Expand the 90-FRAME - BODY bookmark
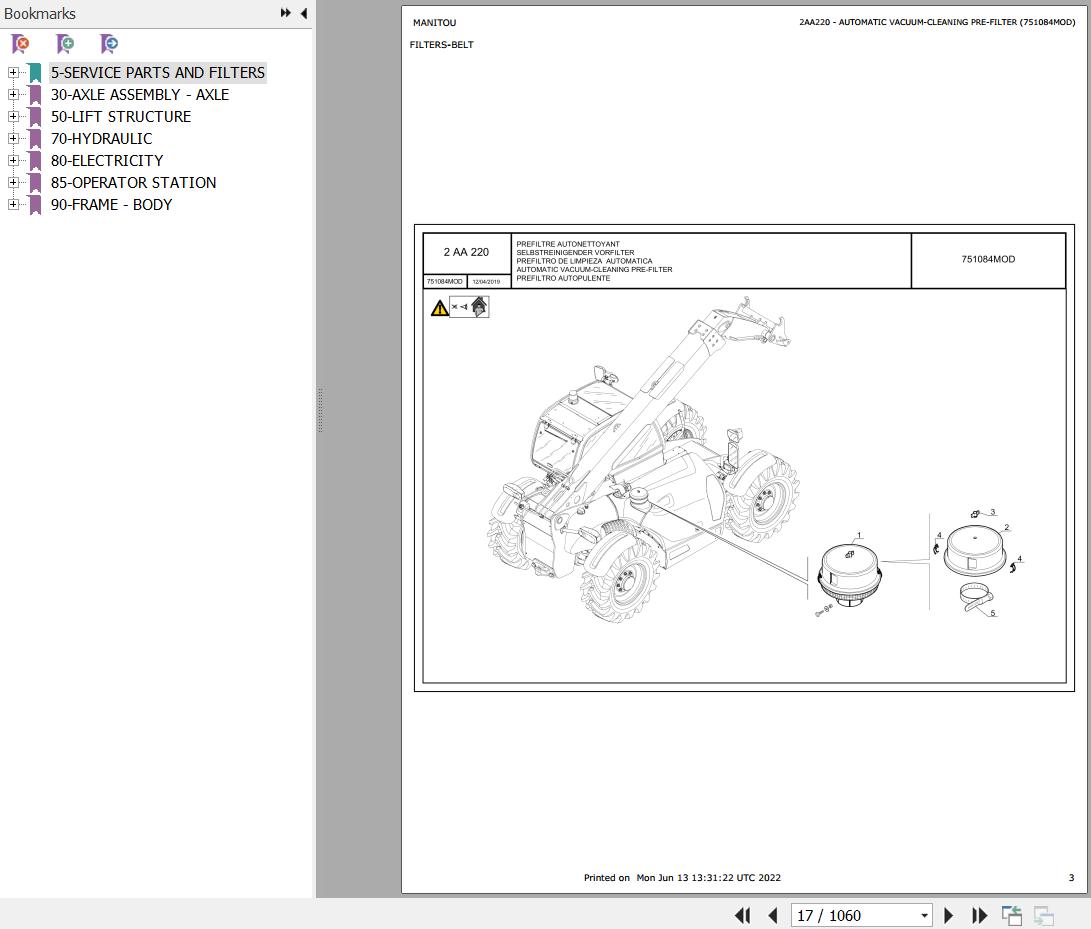The width and height of the screenshot is (1091, 929). [13, 204]
